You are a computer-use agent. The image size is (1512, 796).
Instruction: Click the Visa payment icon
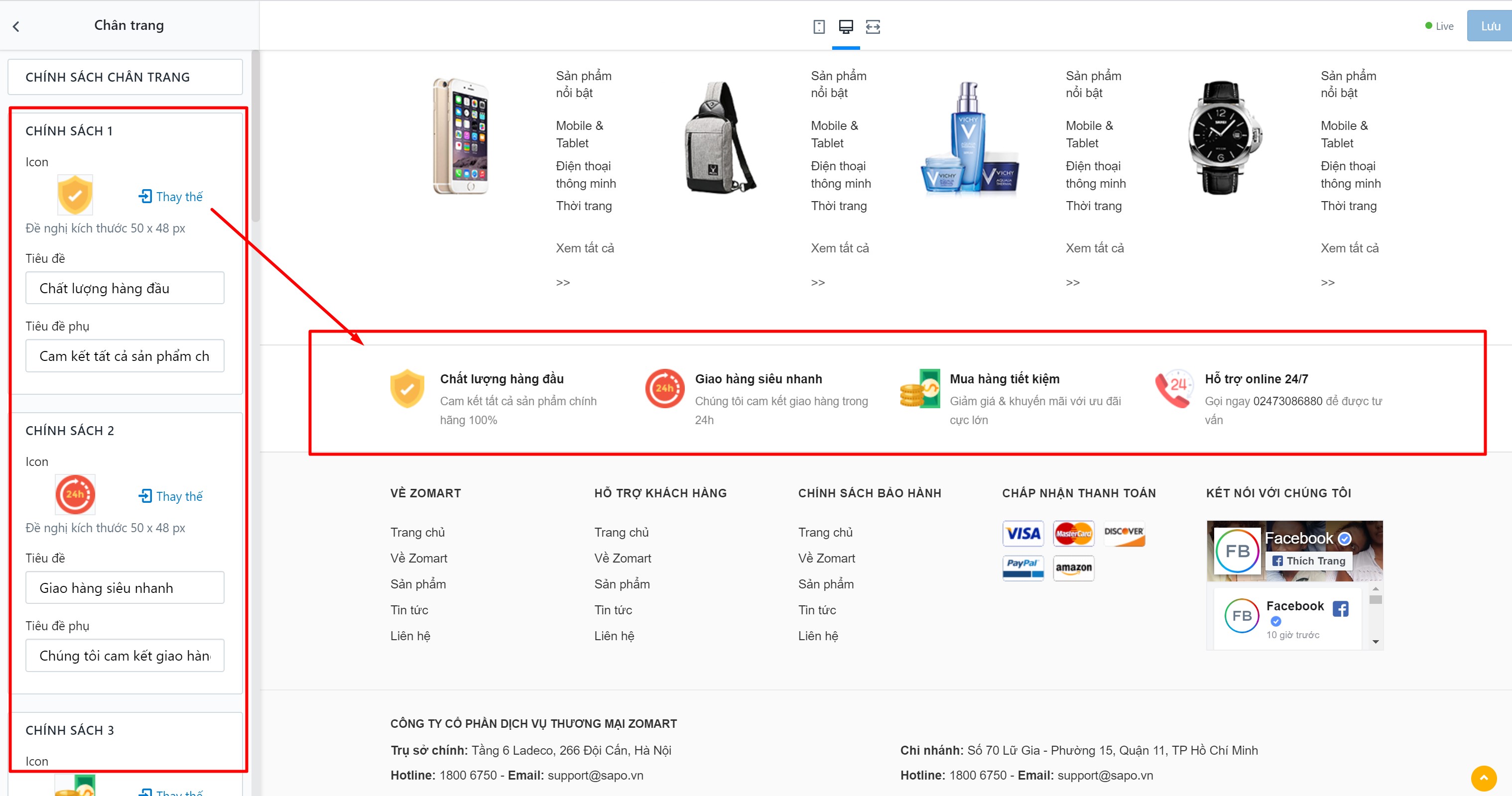[x=1023, y=533]
